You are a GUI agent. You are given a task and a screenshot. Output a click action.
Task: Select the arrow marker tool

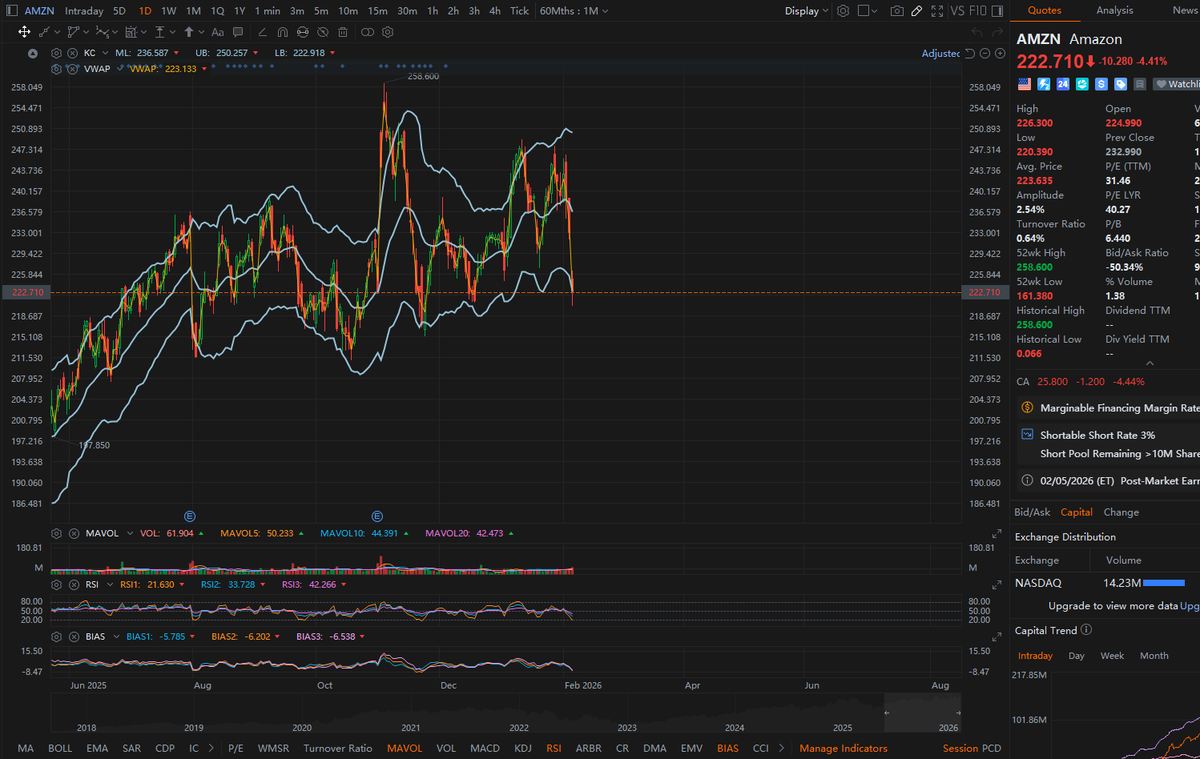189,32
